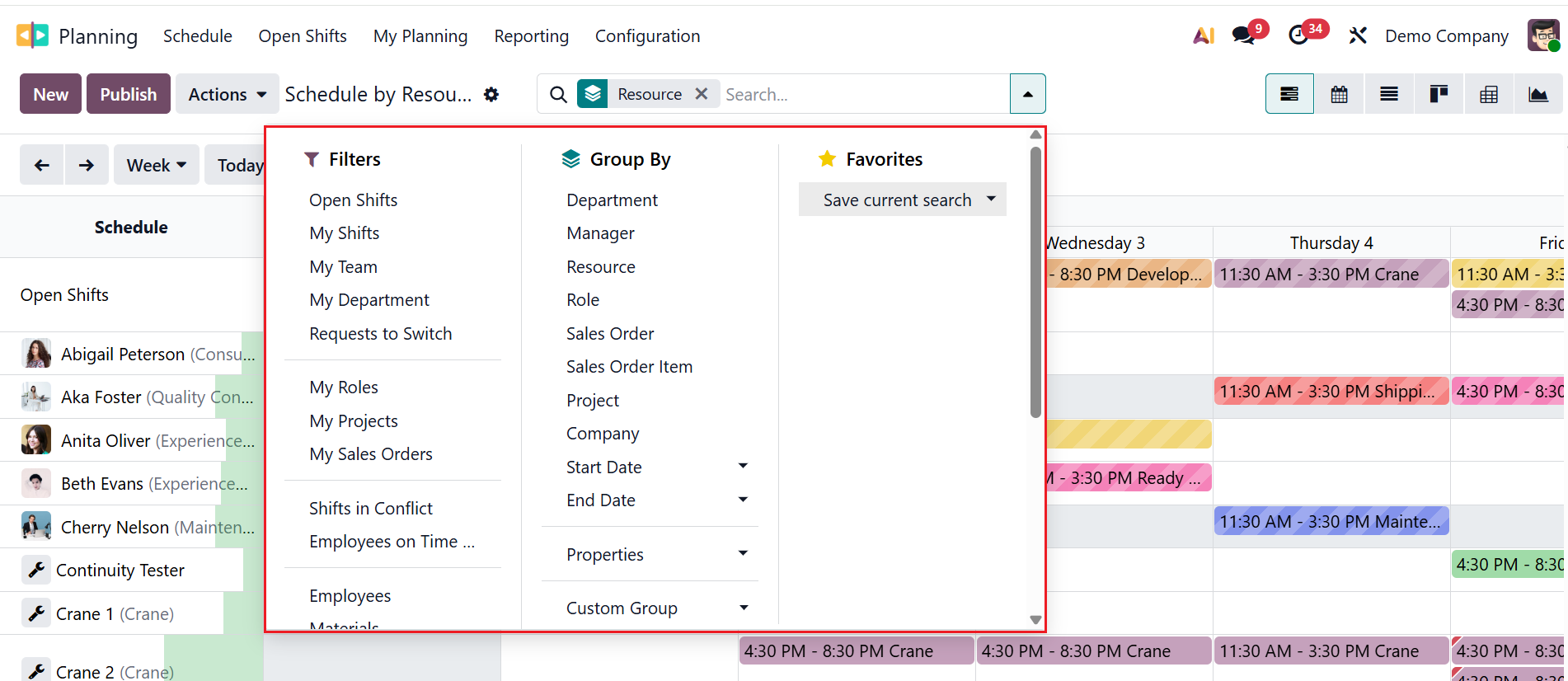
Task: Enable the Shifts in Conflict filter
Action: (371, 509)
